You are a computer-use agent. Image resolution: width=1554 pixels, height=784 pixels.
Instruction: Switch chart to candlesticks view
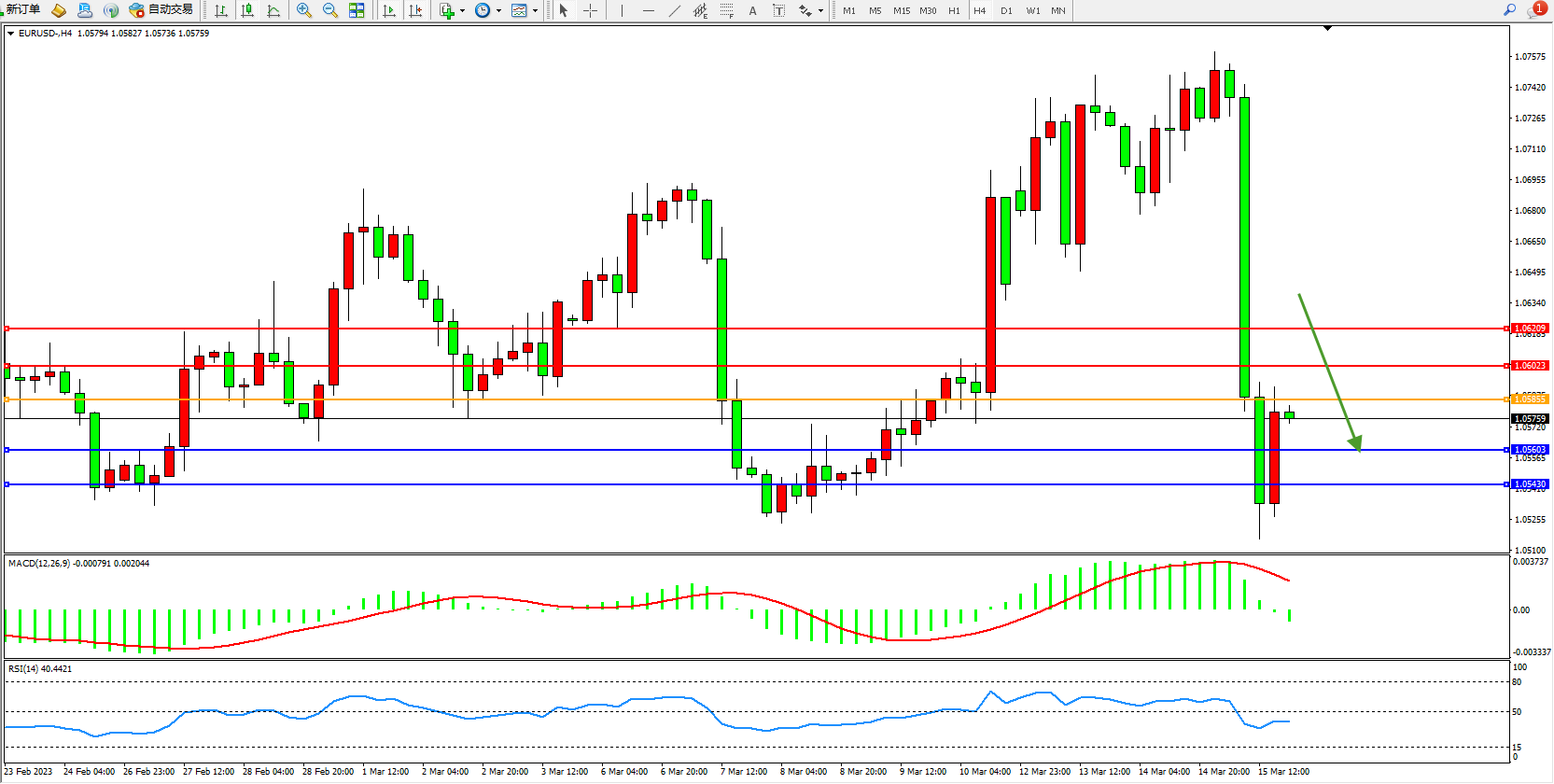pyautogui.click(x=247, y=10)
